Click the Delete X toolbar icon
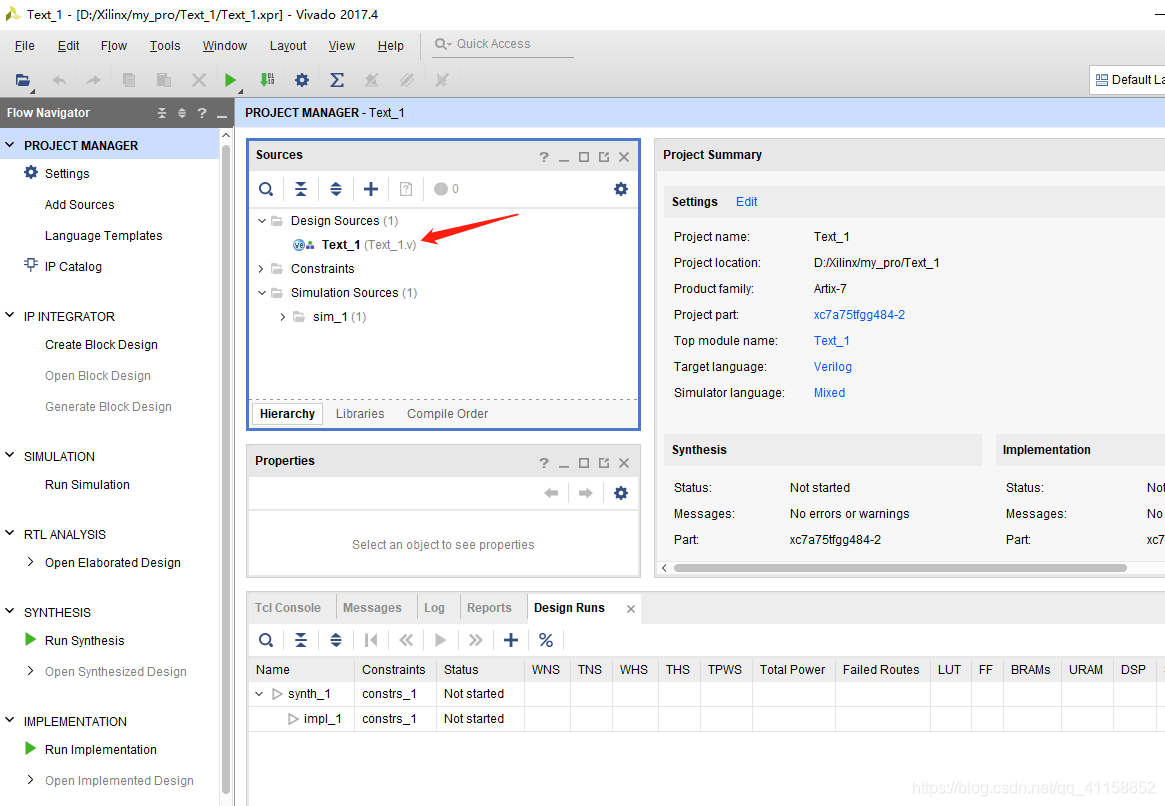 tap(198, 79)
